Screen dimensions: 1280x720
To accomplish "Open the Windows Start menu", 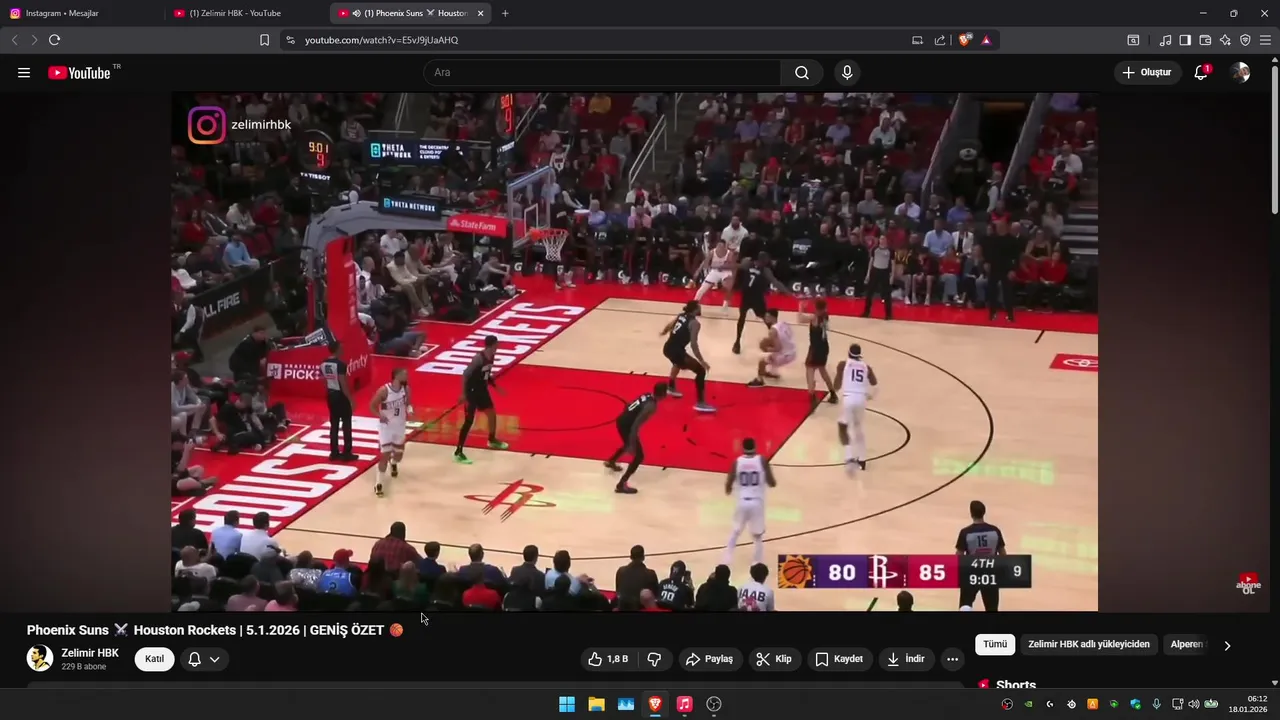I will coord(567,704).
